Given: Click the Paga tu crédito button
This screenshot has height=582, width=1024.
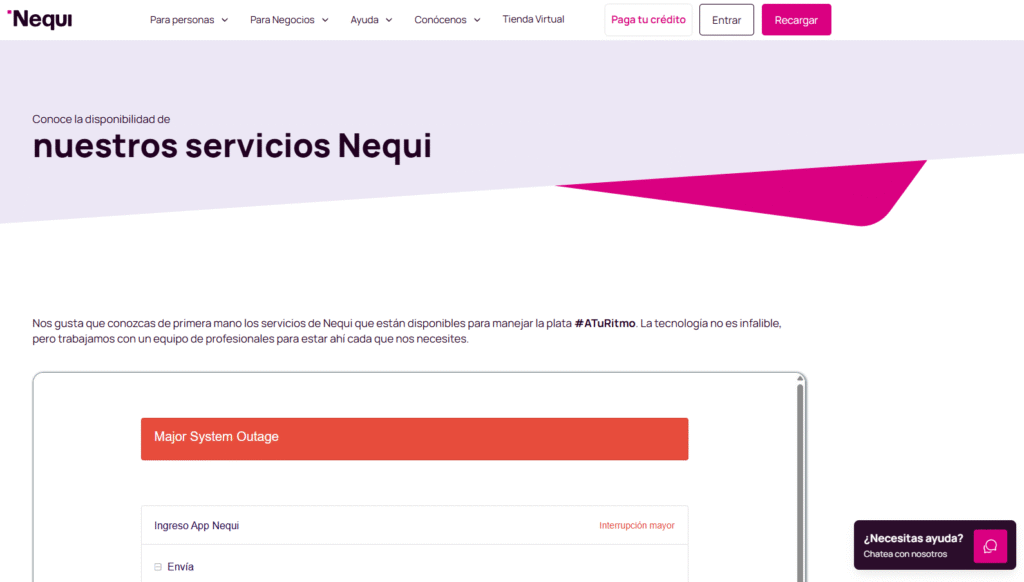Looking at the screenshot, I should click(648, 20).
